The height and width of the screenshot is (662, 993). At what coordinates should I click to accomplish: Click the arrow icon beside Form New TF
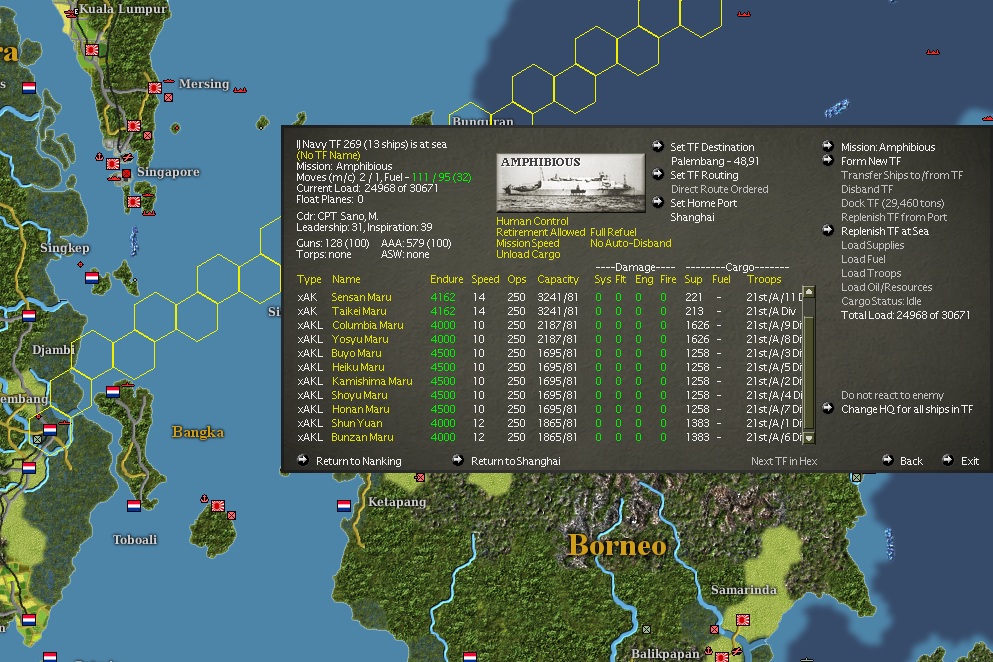click(x=828, y=161)
